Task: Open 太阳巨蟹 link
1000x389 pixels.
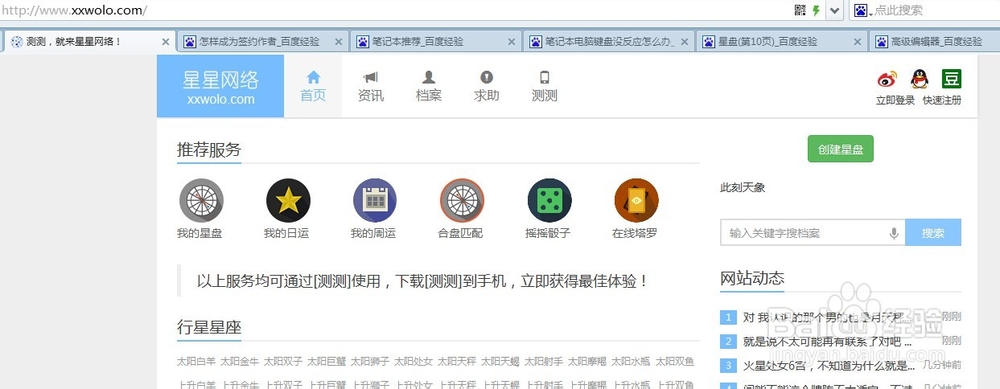Action: [327, 362]
